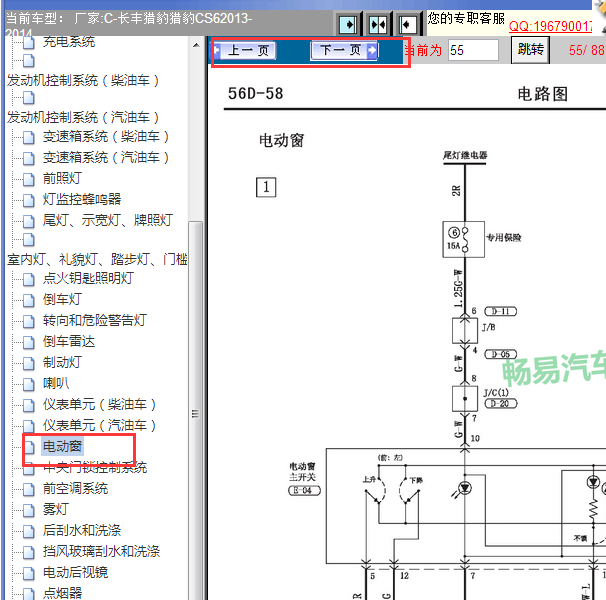The width and height of the screenshot is (606, 600).
Task: Click the document icon beside 倒车灯
Action: point(29,300)
